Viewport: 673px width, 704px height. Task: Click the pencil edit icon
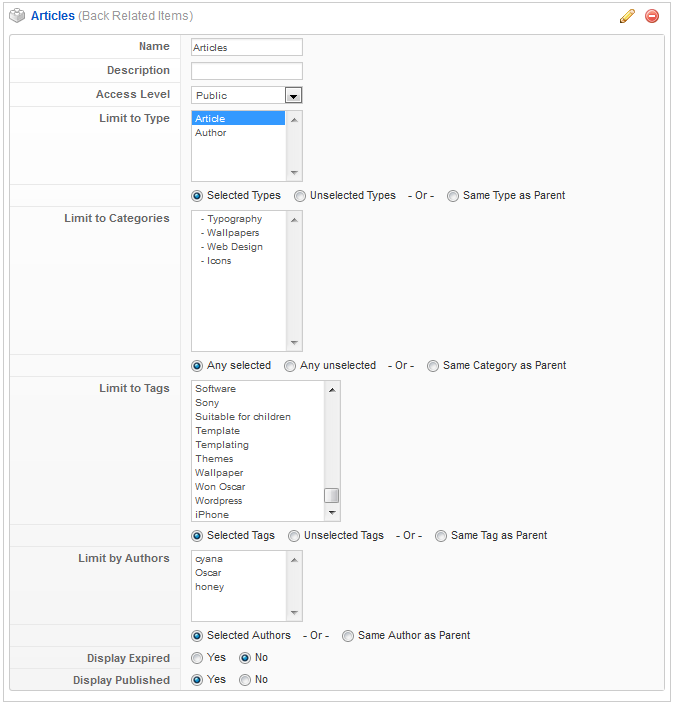[627, 16]
